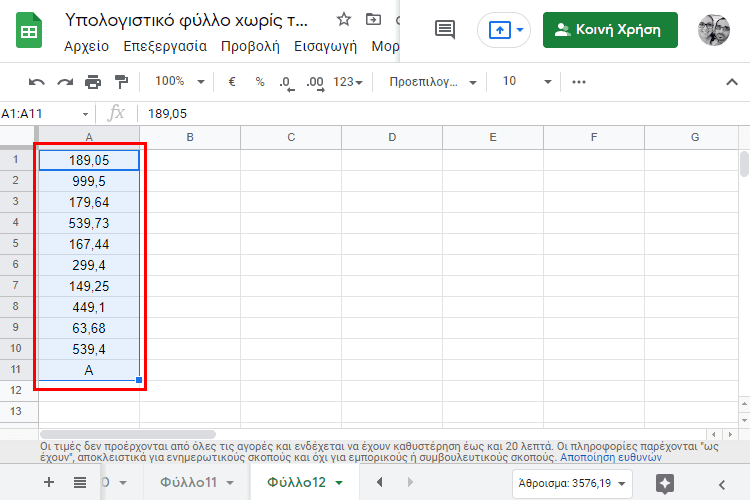The image size is (750, 500).
Task: Decrease decimal places
Action: [287, 83]
